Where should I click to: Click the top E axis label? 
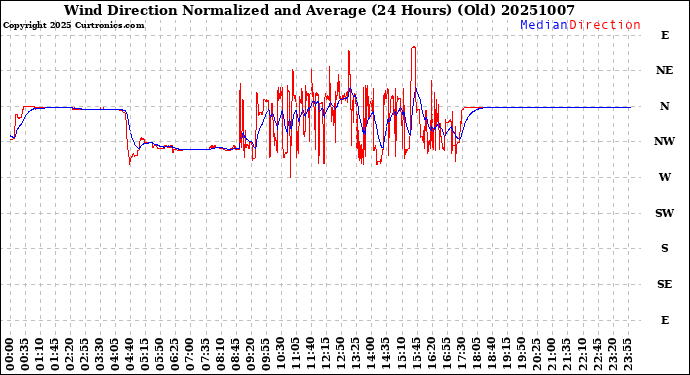(665, 35)
